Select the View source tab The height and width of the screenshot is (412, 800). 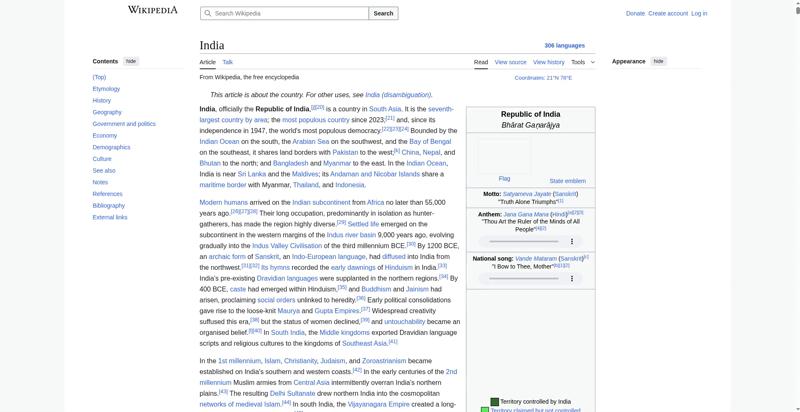[510, 62]
